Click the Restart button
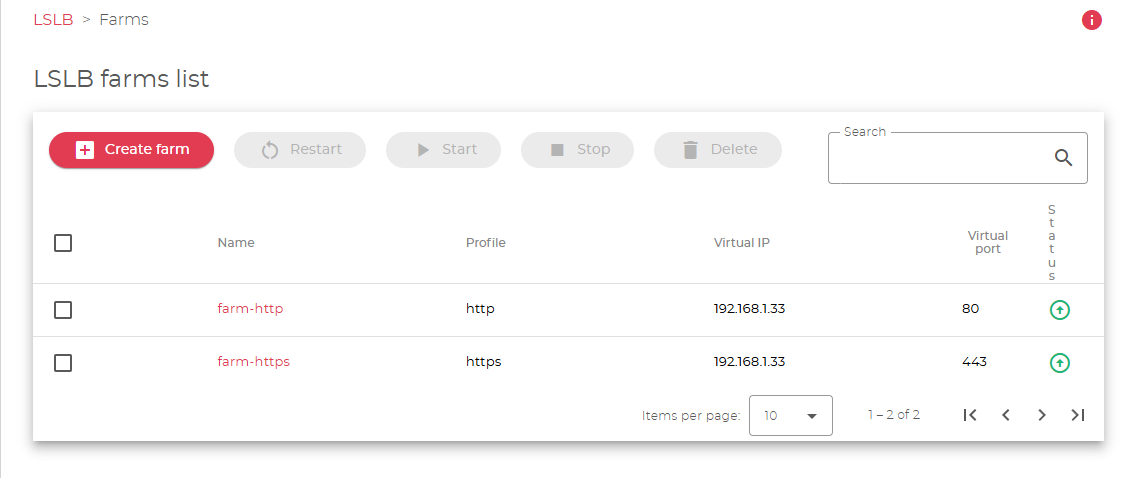 [300, 150]
